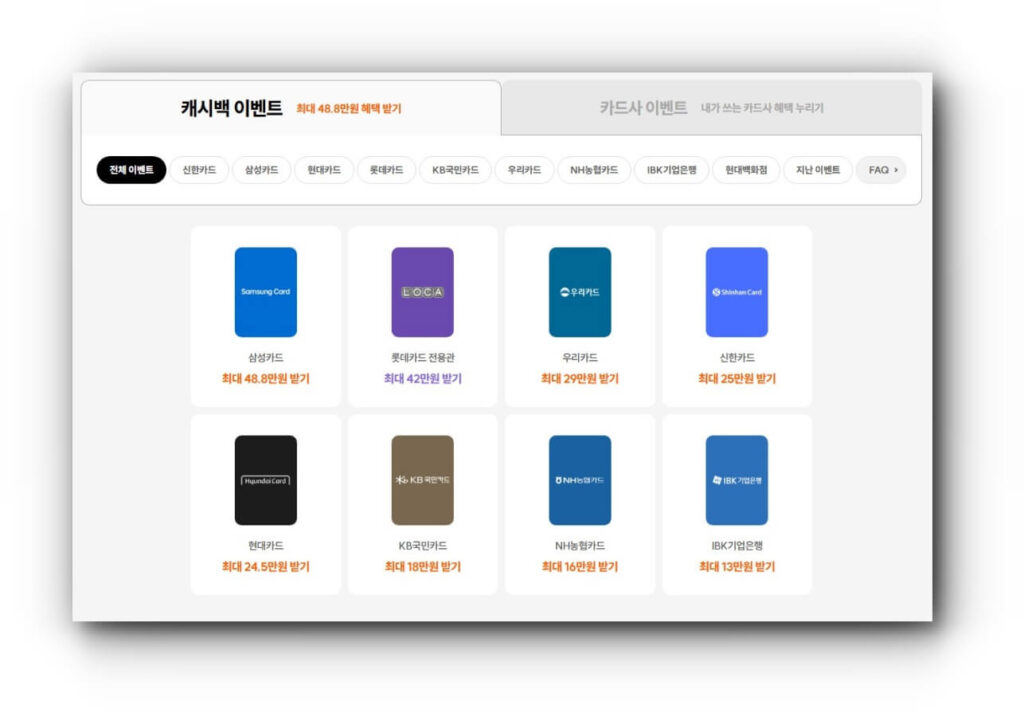Open 최대 29만원 받기 offer
This screenshot has height=713, width=1024.
click(x=580, y=379)
